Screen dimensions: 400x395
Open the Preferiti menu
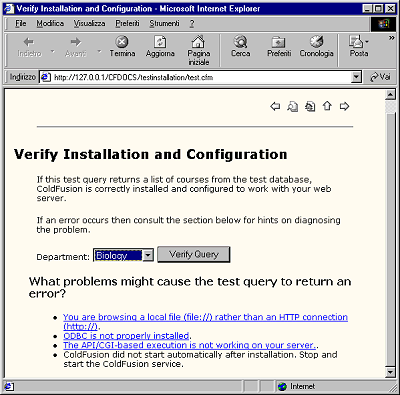(127, 23)
